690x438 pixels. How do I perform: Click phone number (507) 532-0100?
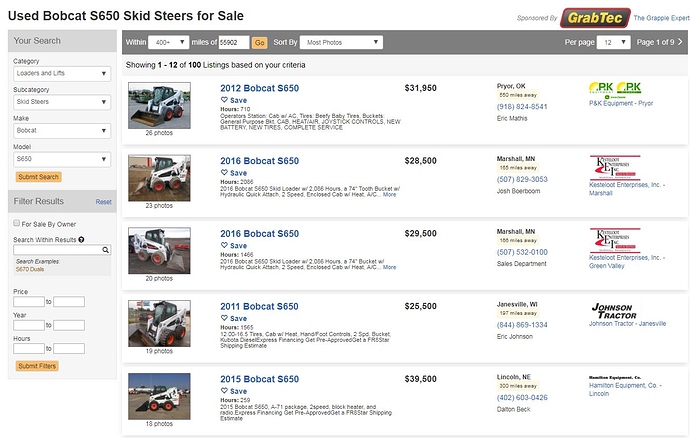point(522,252)
